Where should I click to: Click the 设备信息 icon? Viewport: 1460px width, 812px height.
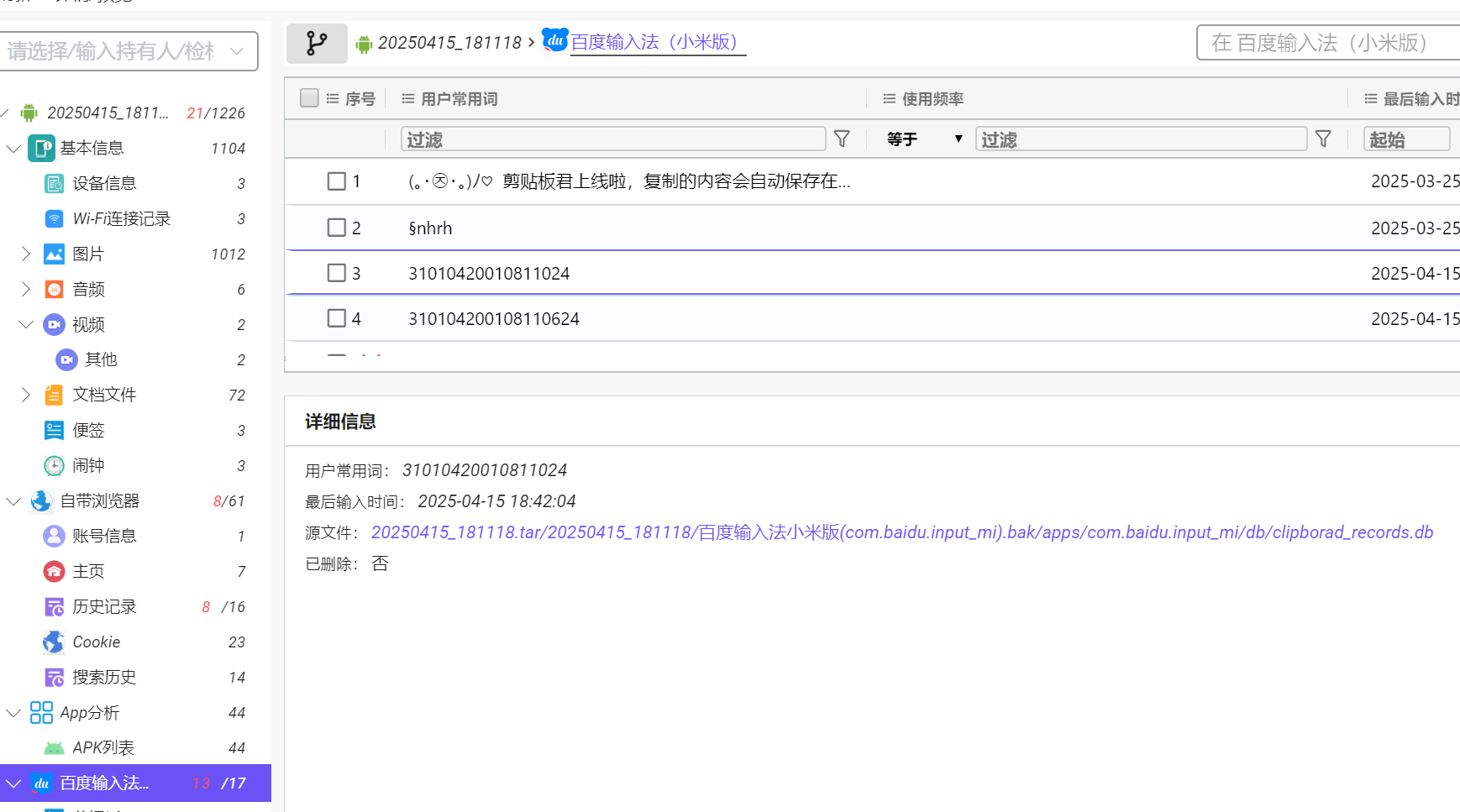pos(54,183)
